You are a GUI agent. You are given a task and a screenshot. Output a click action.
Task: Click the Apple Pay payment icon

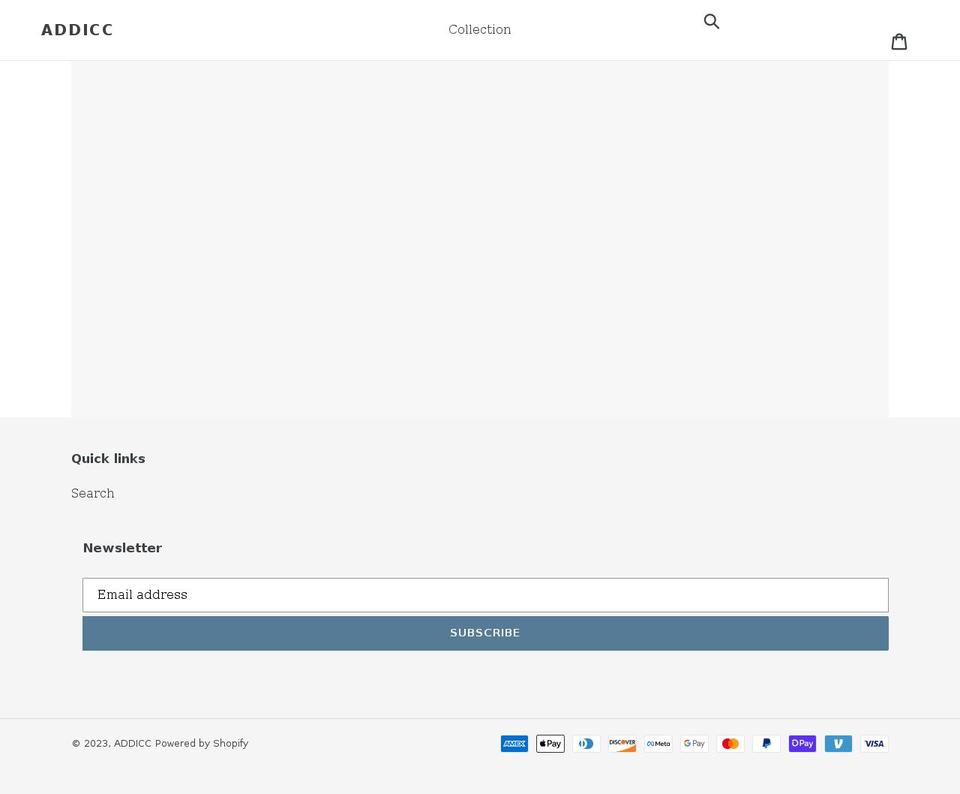[x=550, y=743]
